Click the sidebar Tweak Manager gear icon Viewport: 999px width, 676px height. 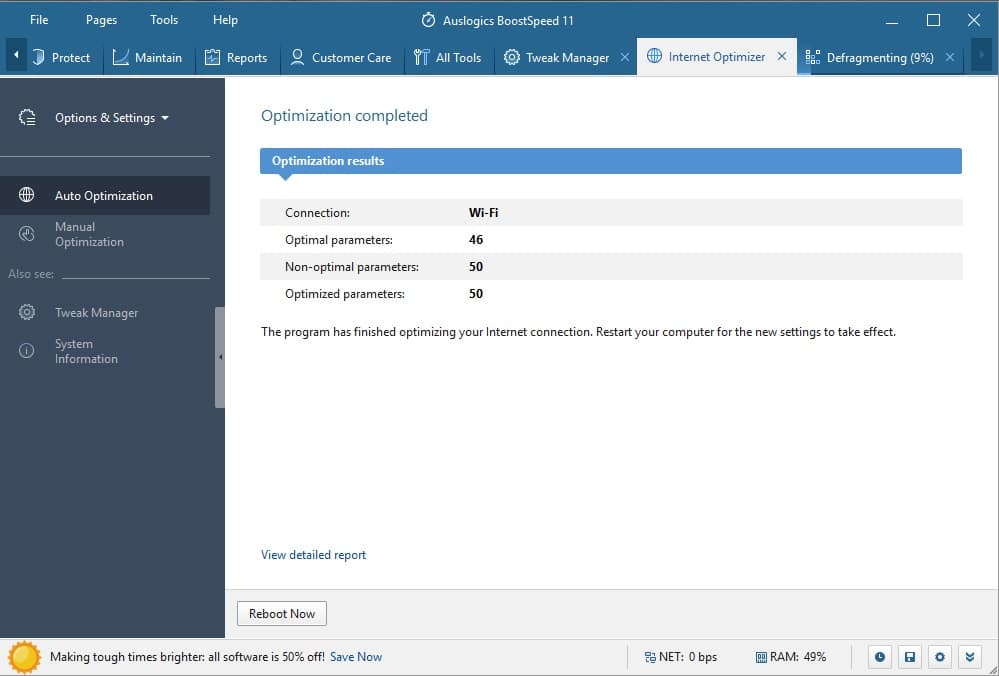click(x=27, y=312)
